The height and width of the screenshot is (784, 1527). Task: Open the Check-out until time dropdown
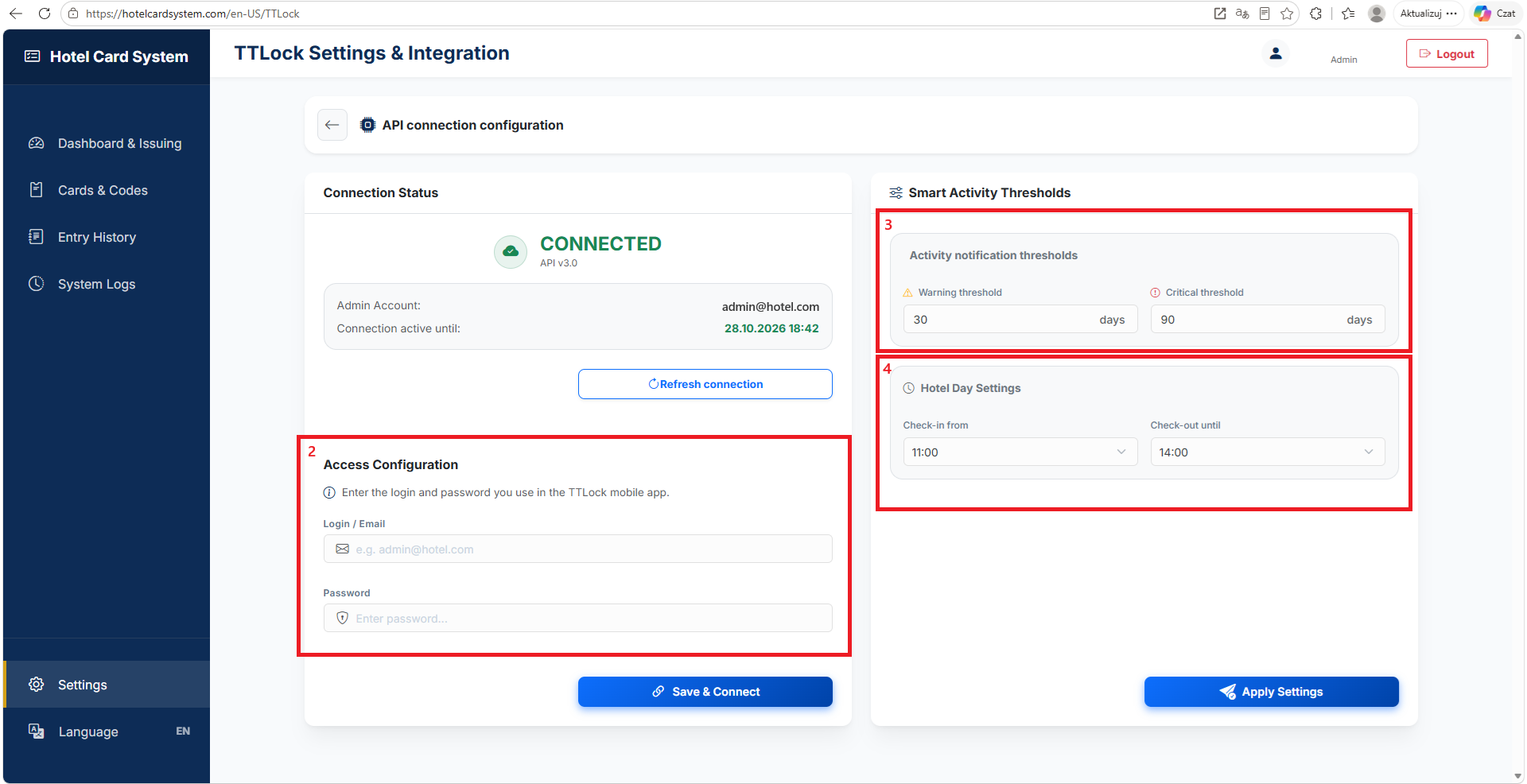tap(1267, 452)
